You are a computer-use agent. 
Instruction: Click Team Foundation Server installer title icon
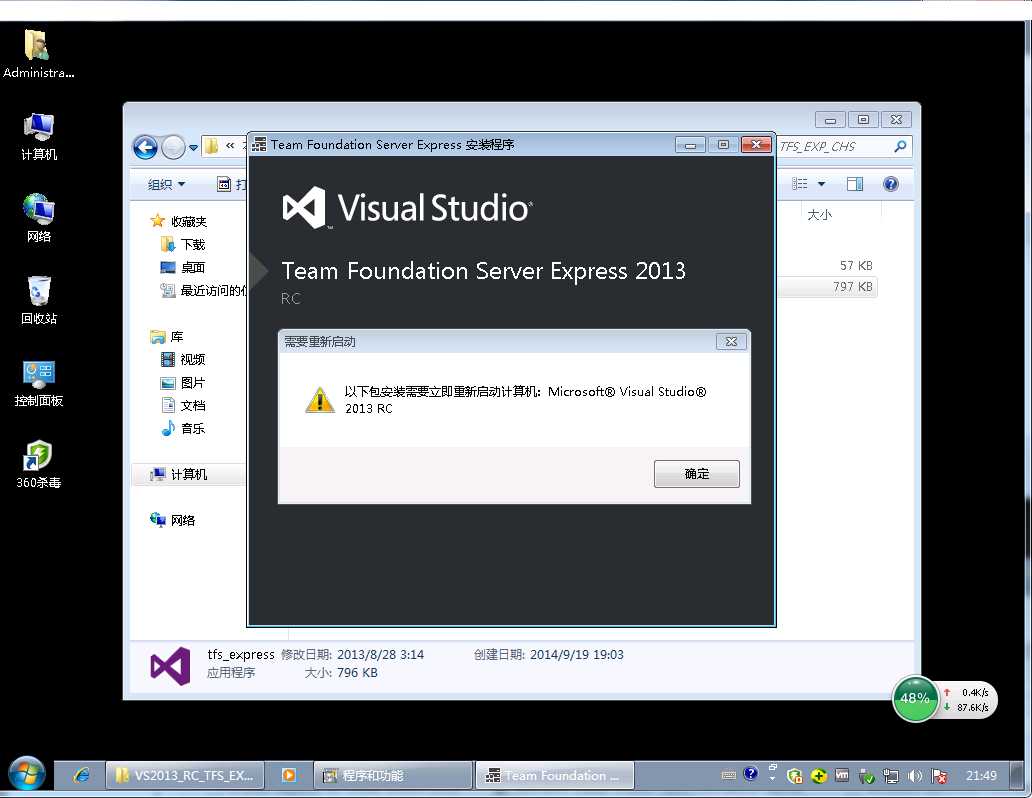click(259, 144)
